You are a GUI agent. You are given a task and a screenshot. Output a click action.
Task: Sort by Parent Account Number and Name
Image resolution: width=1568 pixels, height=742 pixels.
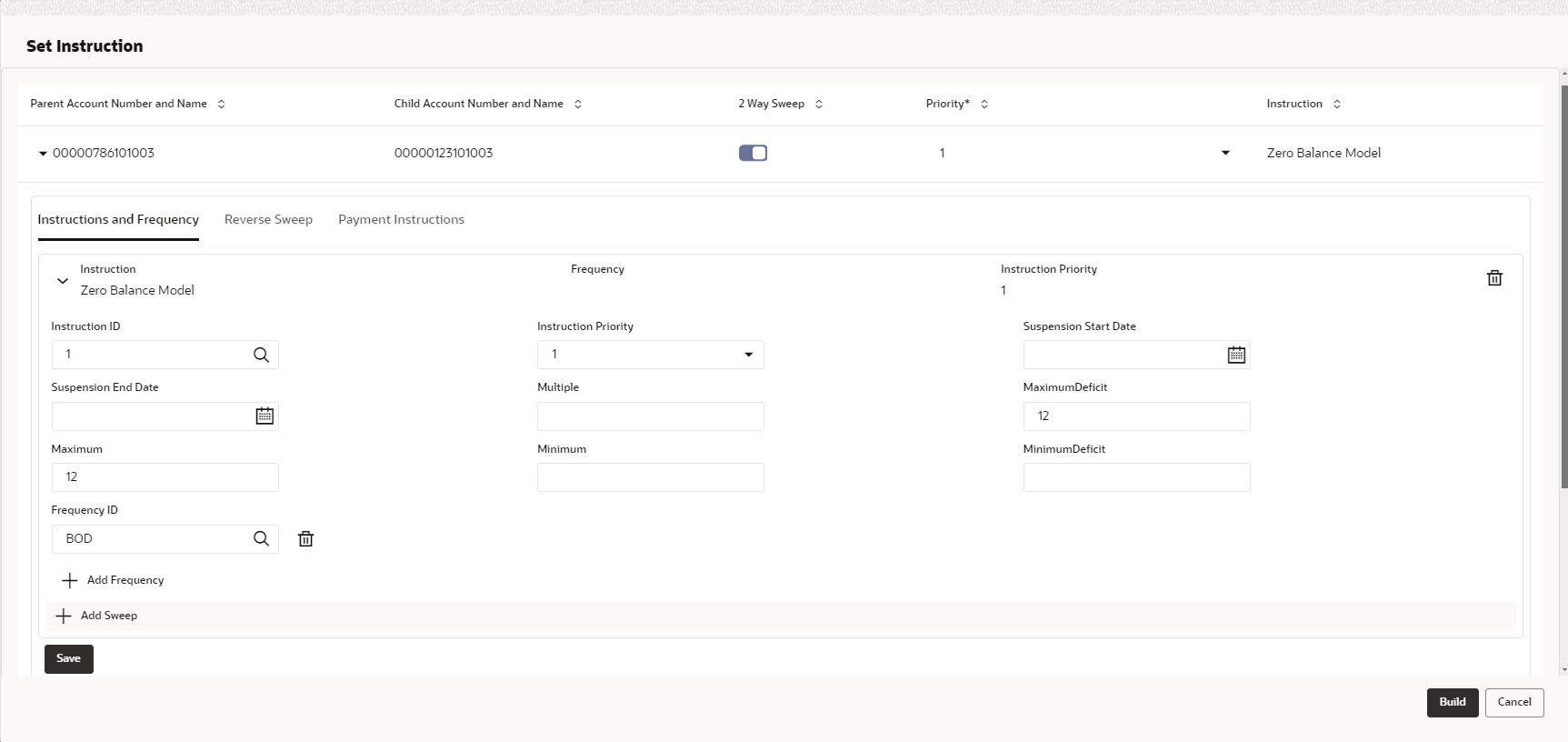221,104
